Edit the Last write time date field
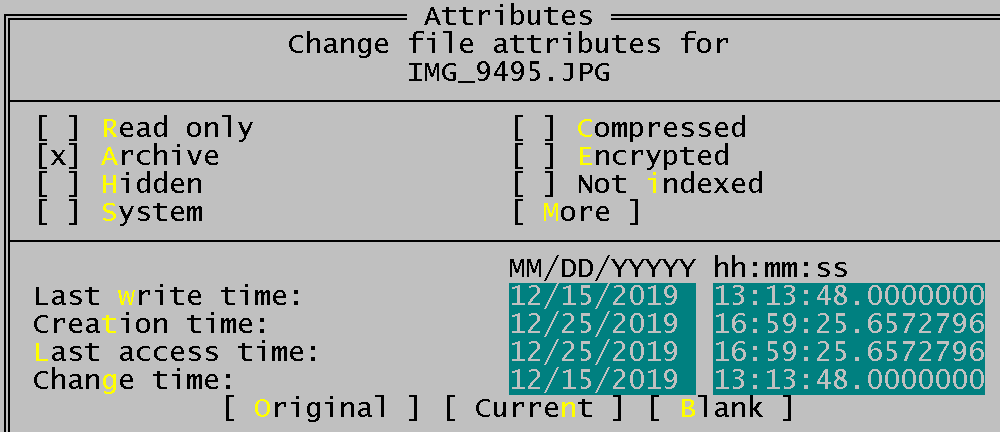 602,297
